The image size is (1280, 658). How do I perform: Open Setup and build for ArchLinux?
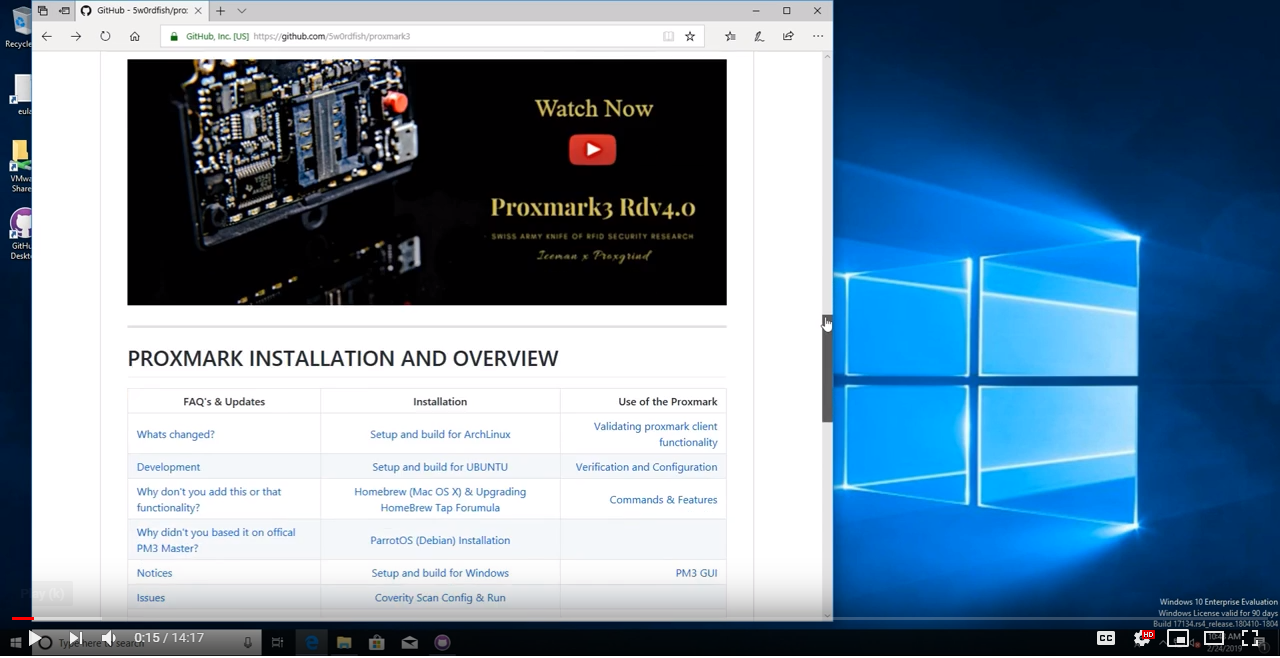point(440,434)
